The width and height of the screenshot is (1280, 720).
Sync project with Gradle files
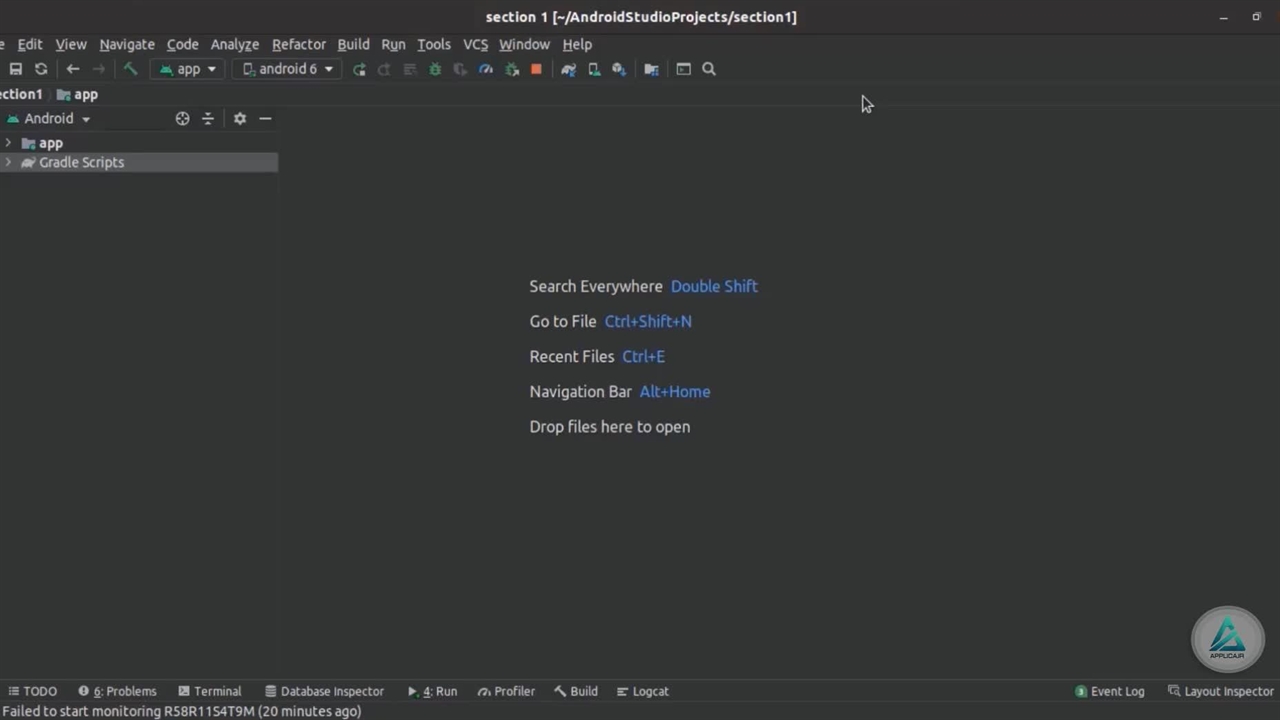[568, 69]
